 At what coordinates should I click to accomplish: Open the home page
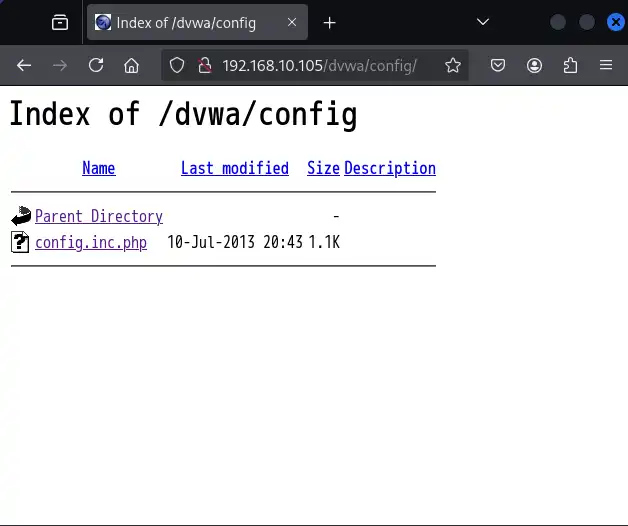point(131,65)
